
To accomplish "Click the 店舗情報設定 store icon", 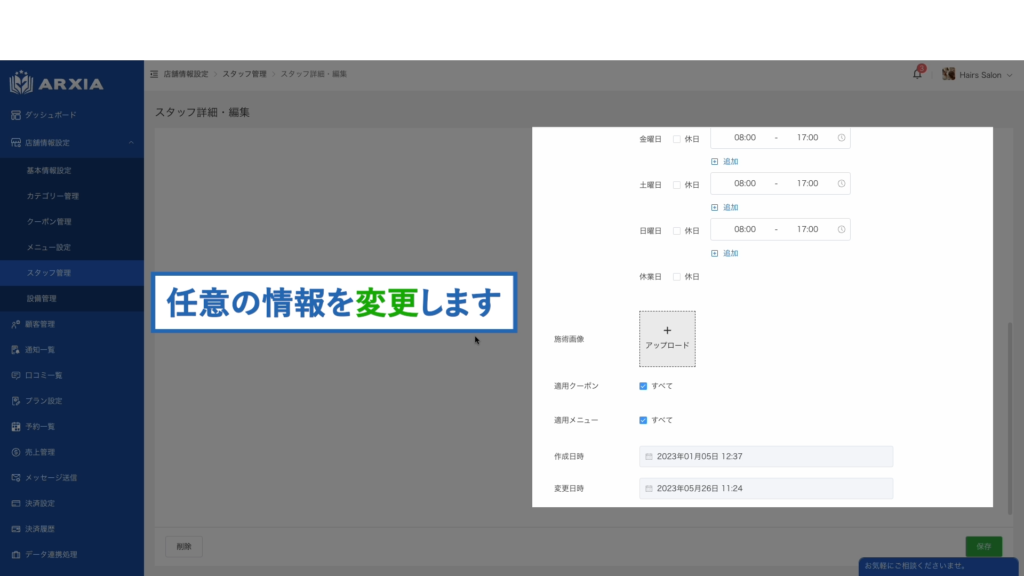I will click(16, 142).
